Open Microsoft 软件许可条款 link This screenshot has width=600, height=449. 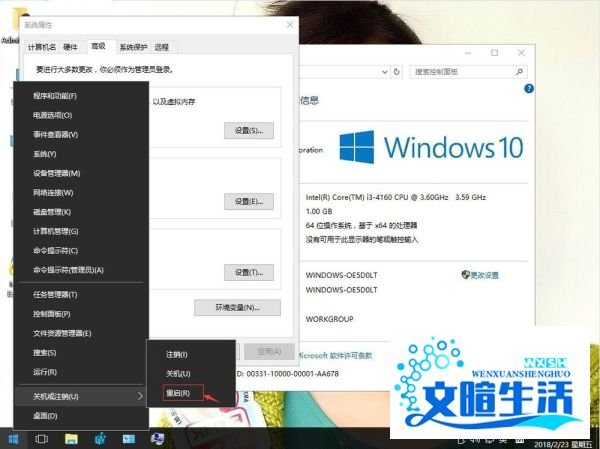[335, 356]
